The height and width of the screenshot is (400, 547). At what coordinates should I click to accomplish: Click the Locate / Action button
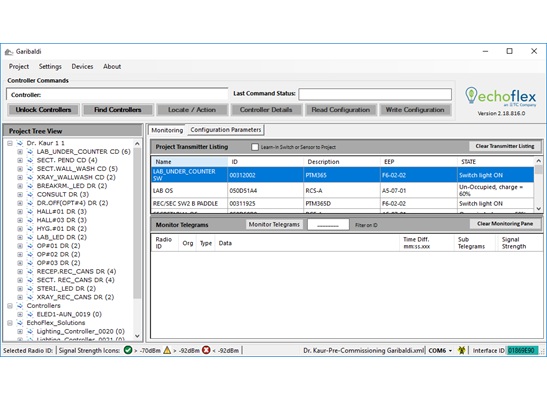coord(192,110)
